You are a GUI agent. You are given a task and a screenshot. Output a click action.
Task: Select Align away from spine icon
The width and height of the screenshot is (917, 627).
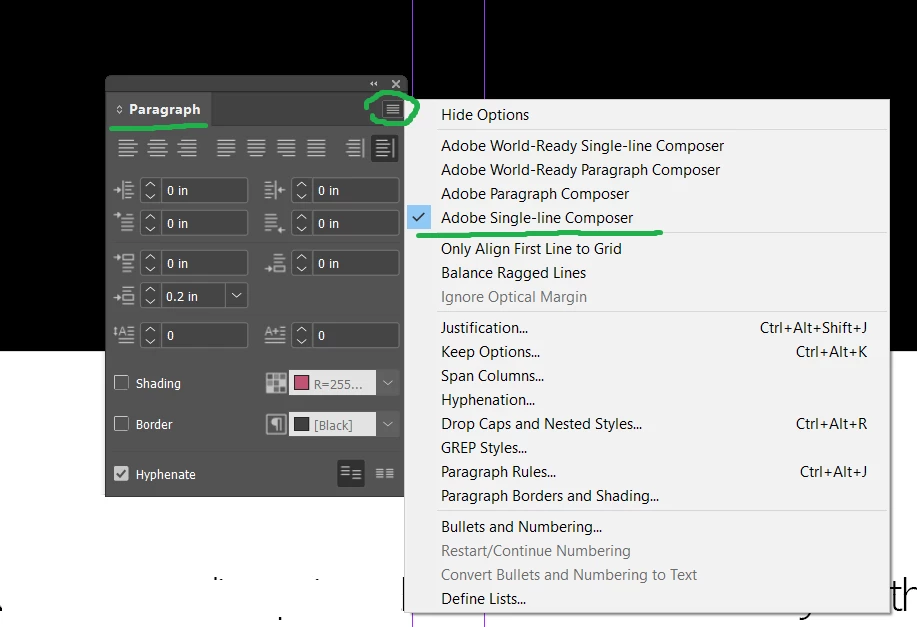click(384, 148)
